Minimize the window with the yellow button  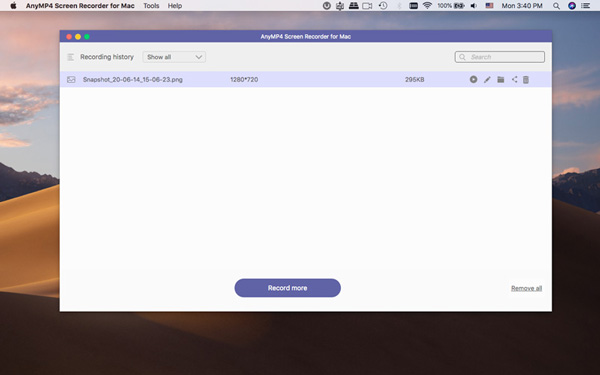[x=78, y=37]
